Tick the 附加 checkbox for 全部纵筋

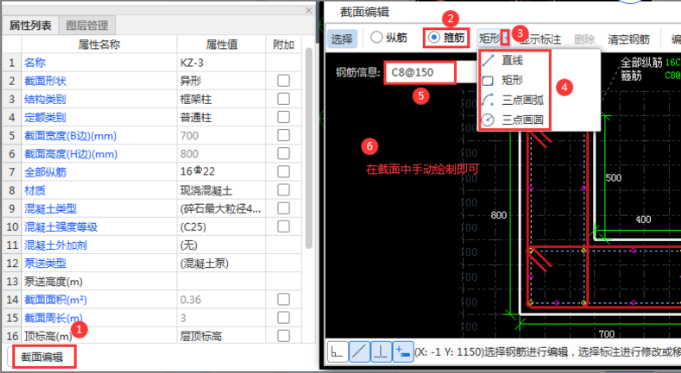point(284,172)
